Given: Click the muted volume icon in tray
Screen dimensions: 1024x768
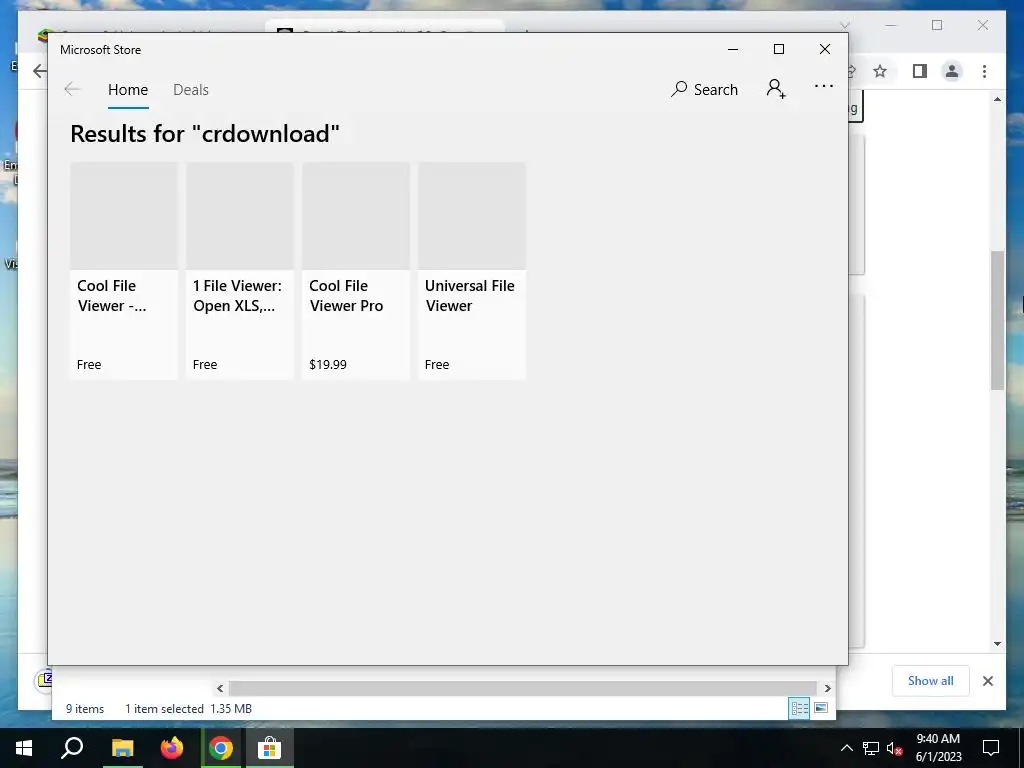Looking at the screenshot, I should pyautogui.click(x=895, y=748).
